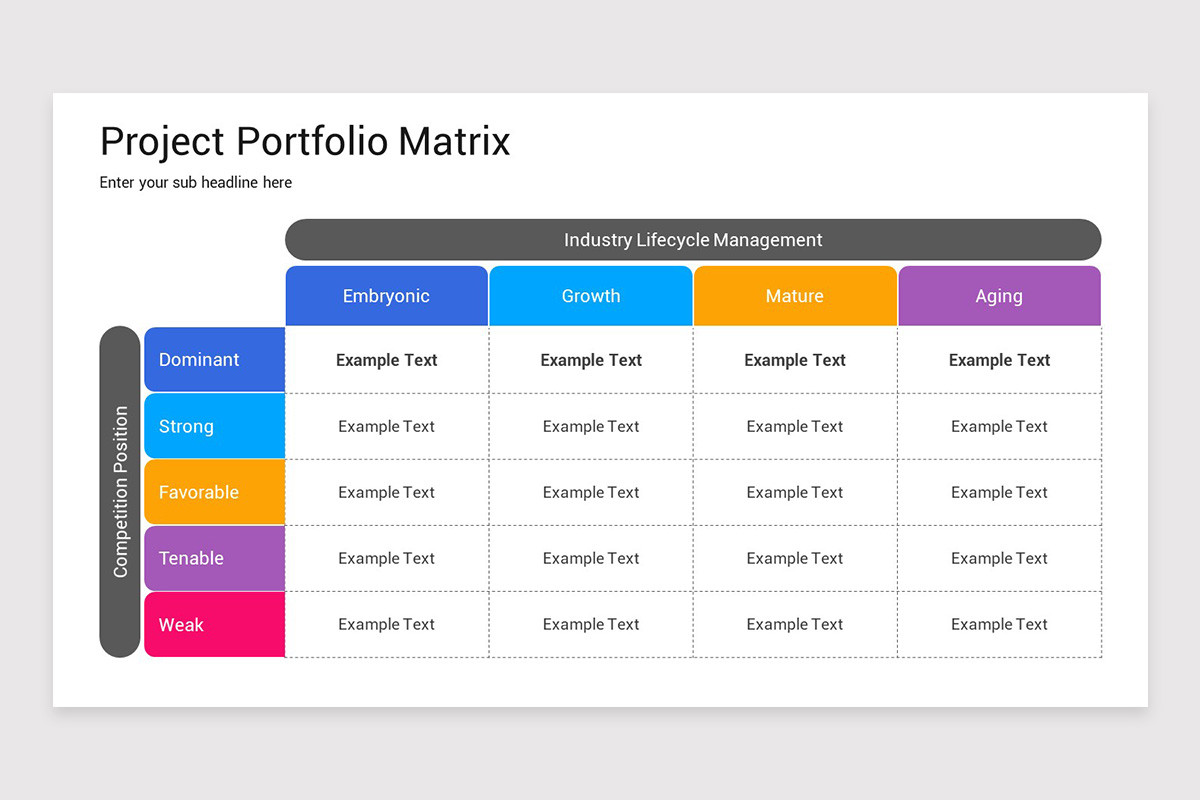The height and width of the screenshot is (800, 1200).
Task: Click the Strong row Growth column cell
Action: 591,426
